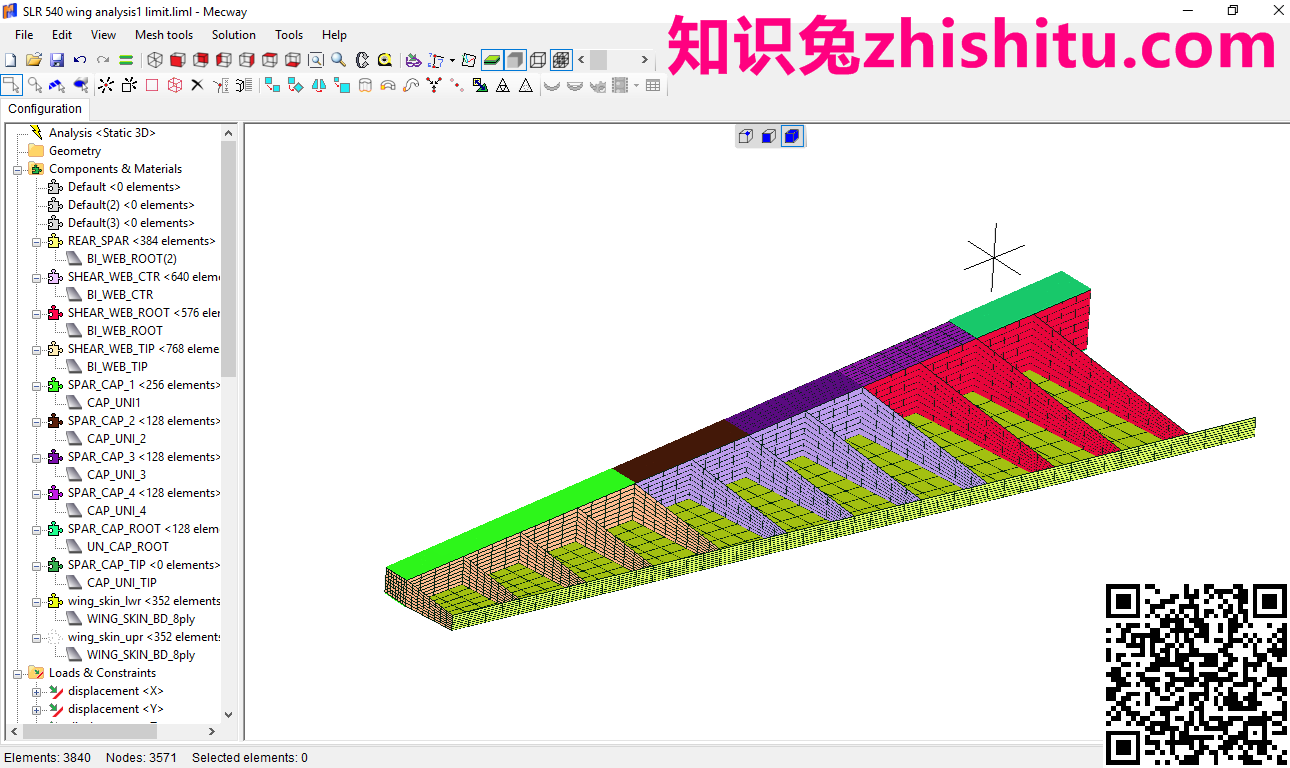Click the table grid icon in toolbar

point(653,85)
